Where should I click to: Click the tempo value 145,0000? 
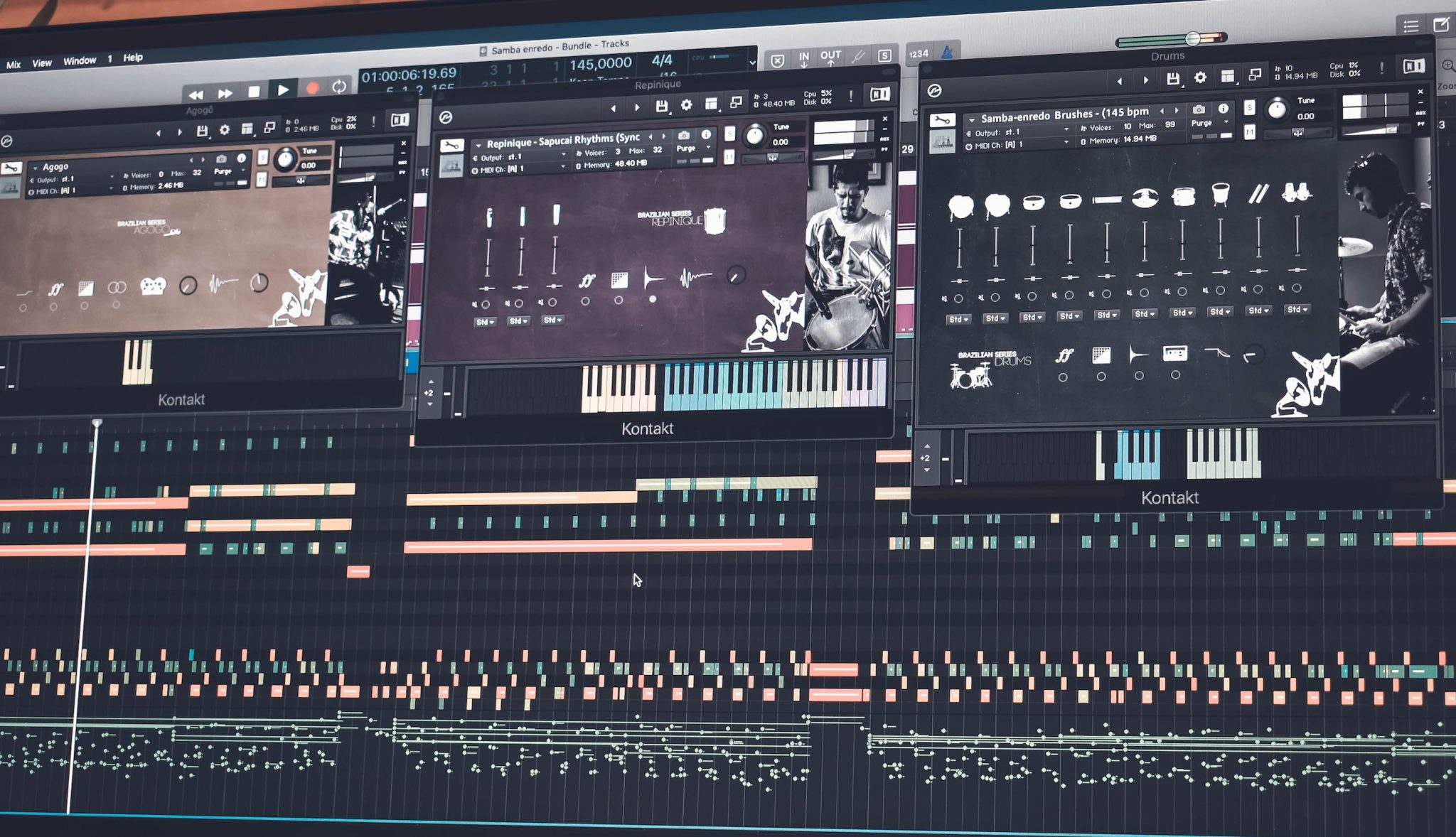coord(600,64)
